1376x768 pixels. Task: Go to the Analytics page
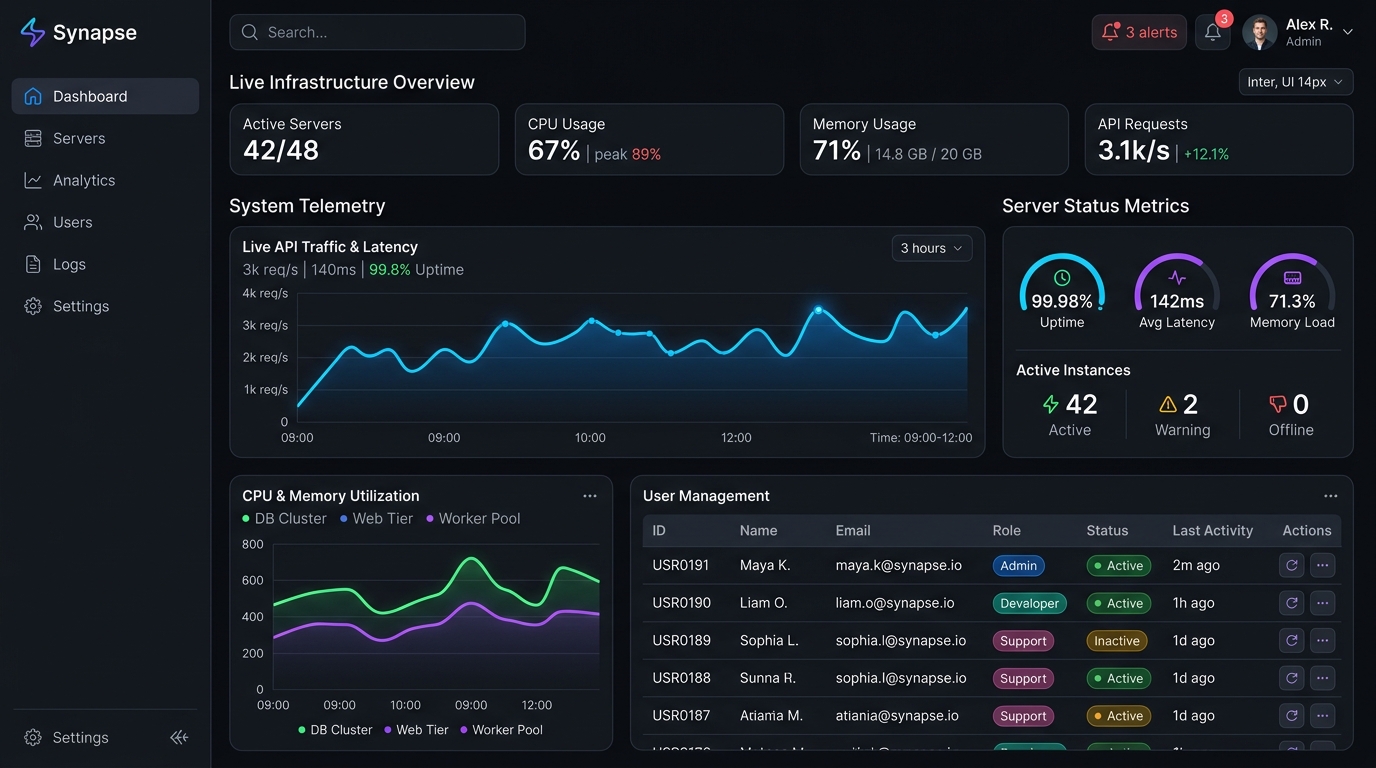105,180
